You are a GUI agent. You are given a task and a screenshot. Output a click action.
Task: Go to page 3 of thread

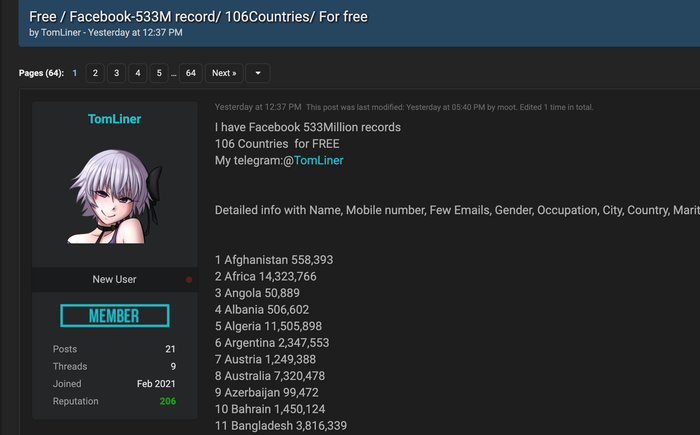[x=116, y=73]
